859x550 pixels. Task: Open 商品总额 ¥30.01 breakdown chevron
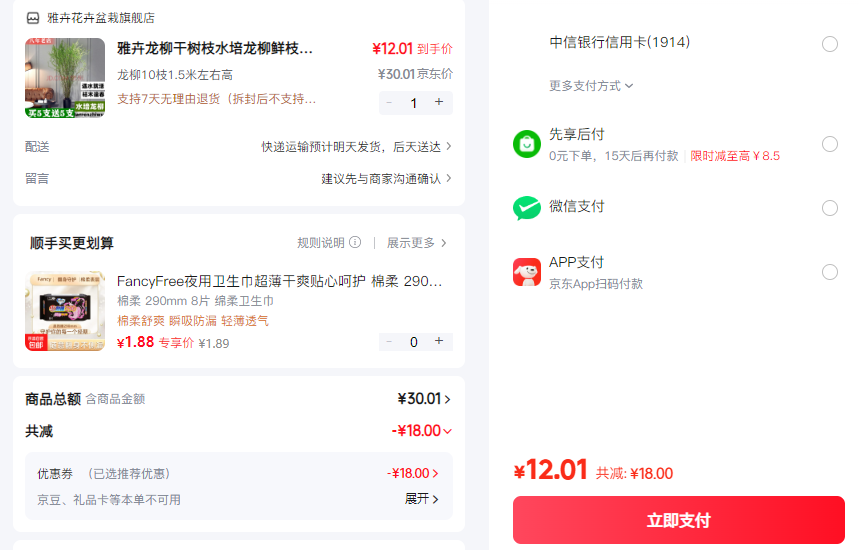pyautogui.click(x=447, y=399)
